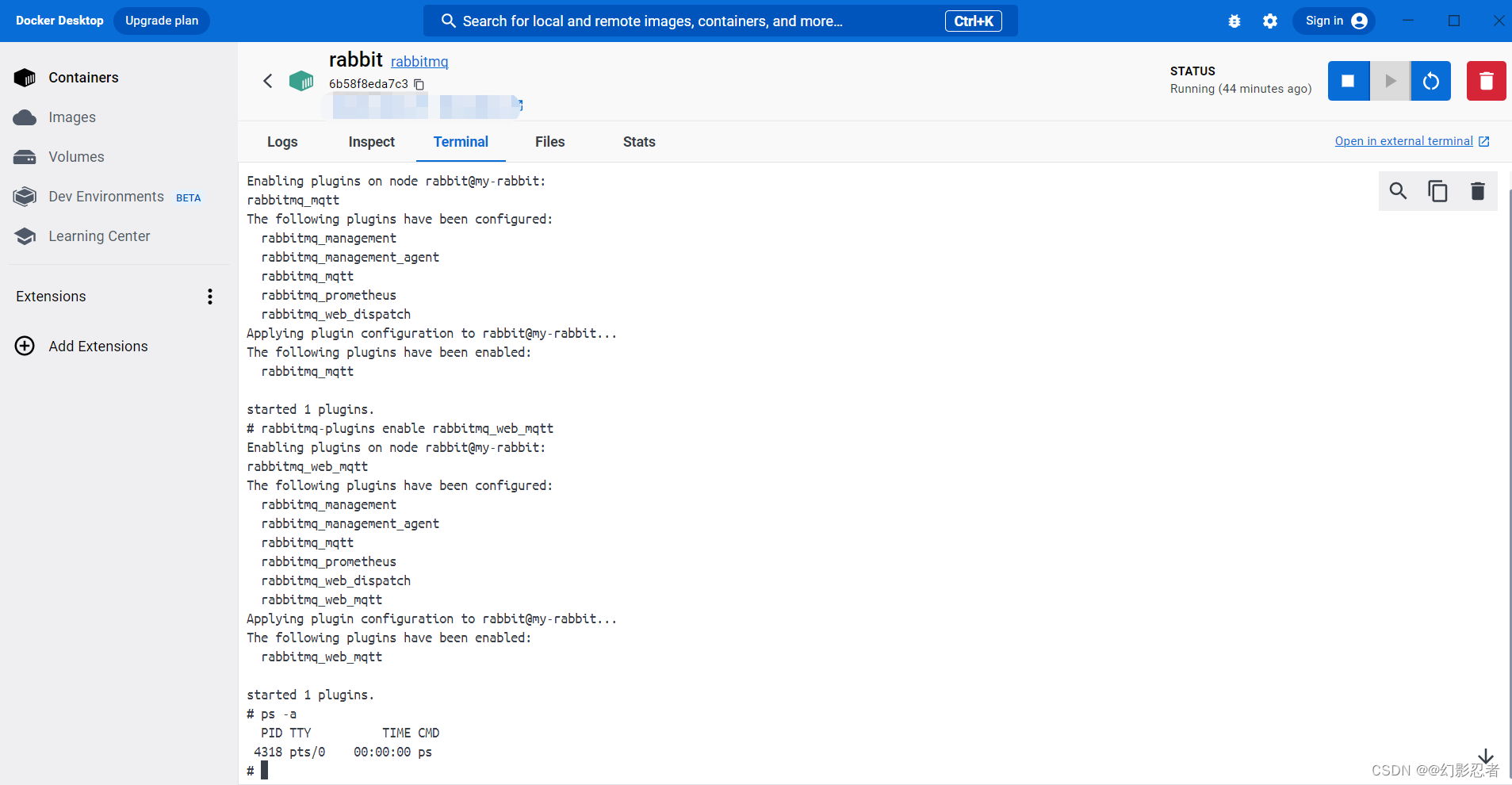Click 'Running (44 minutes ago)' status text
The width and height of the screenshot is (1512, 785).
point(1241,89)
